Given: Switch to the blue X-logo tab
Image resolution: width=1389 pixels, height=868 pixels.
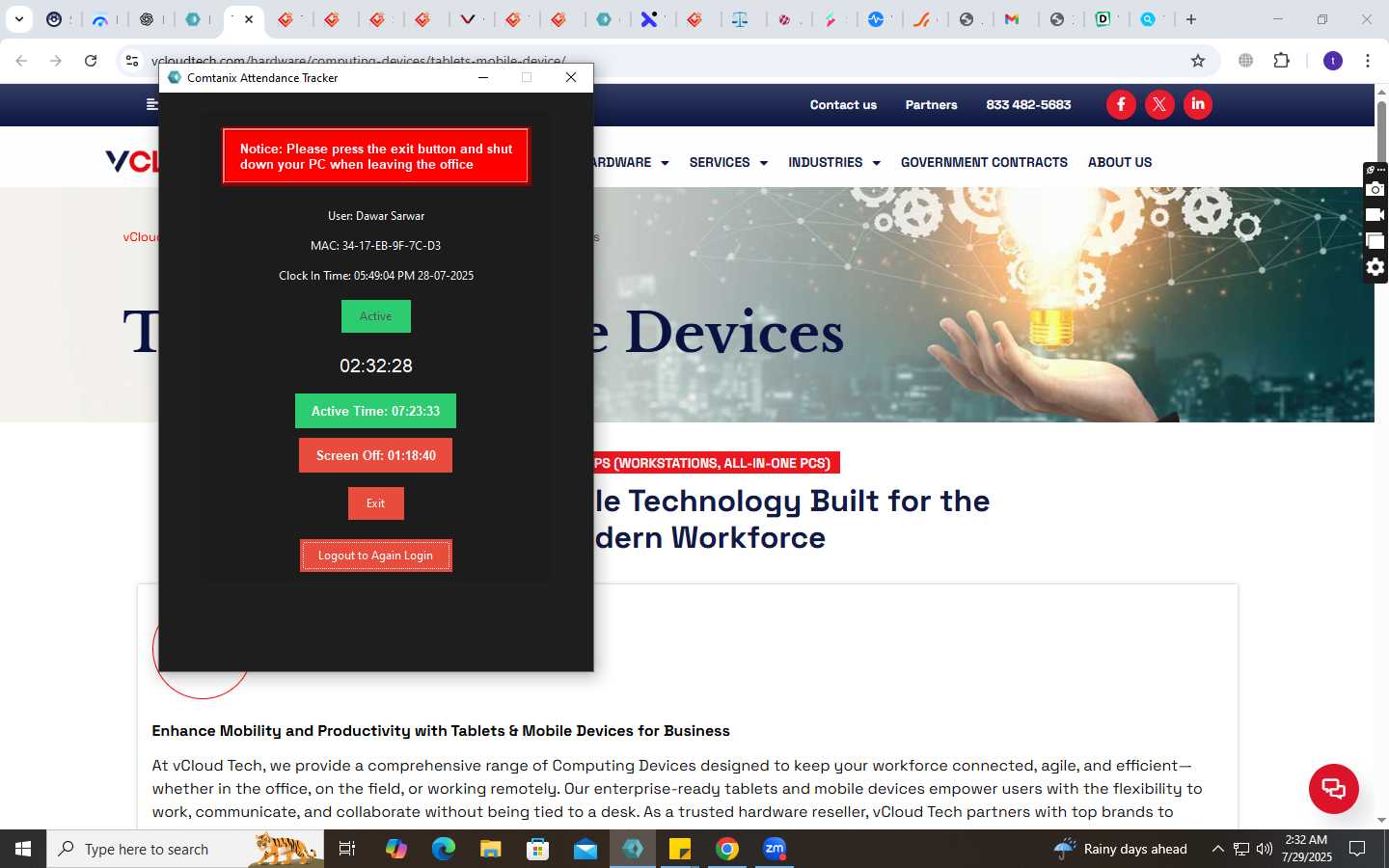Looking at the screenshot, I should tap(649, 19).
